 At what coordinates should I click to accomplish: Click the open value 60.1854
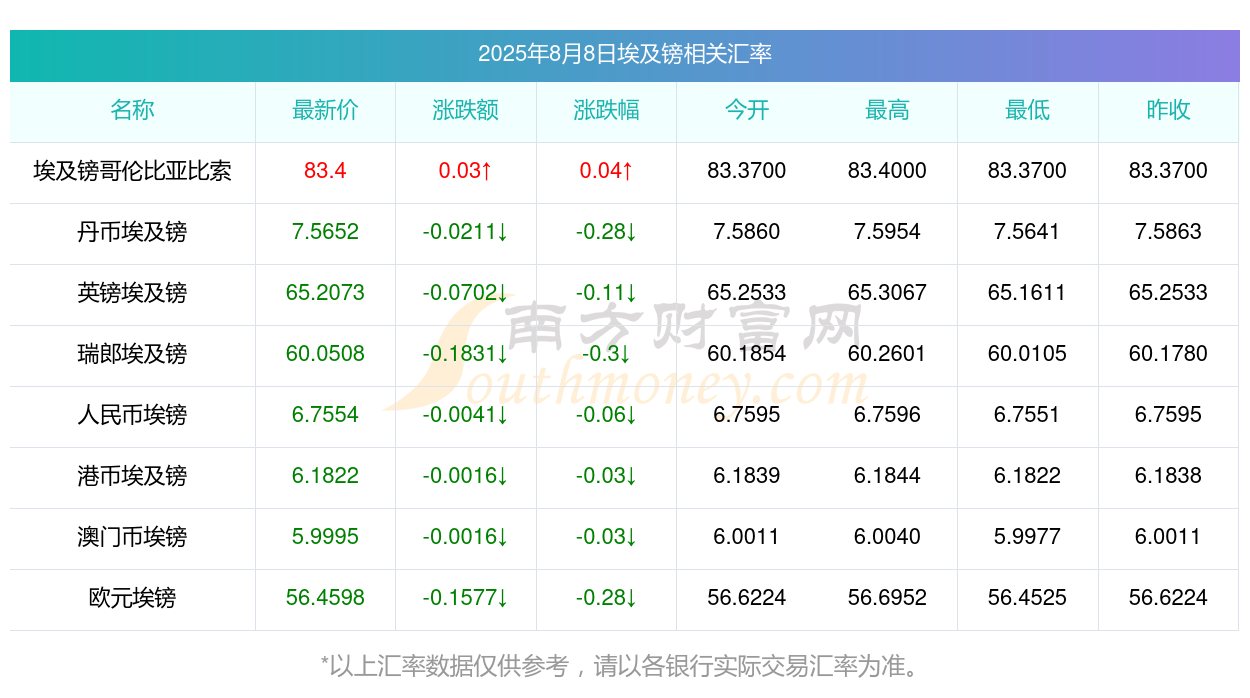pyautogui.click(x=747, y=354)
